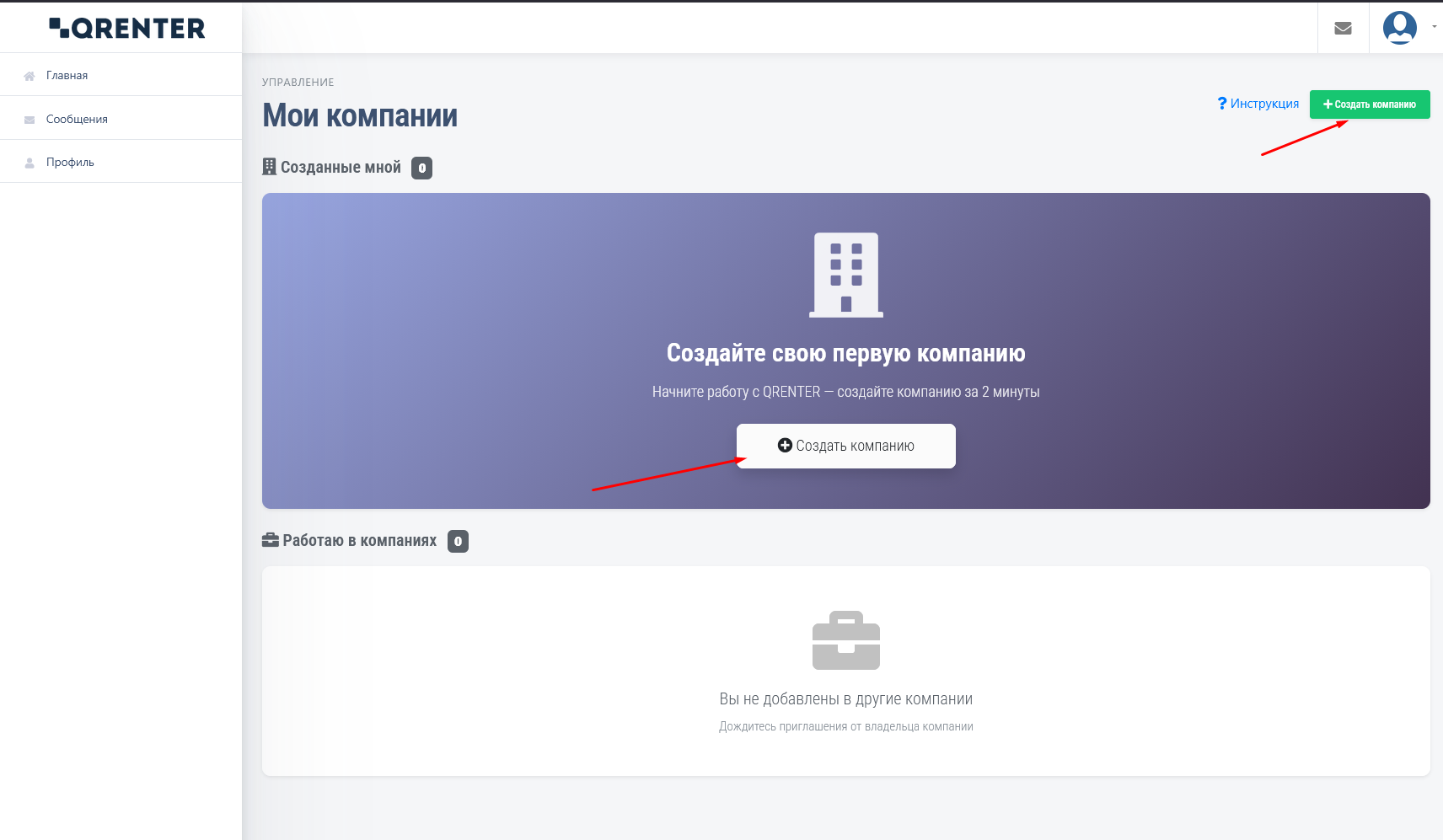Click the user avatar icon

[1399, 28]
